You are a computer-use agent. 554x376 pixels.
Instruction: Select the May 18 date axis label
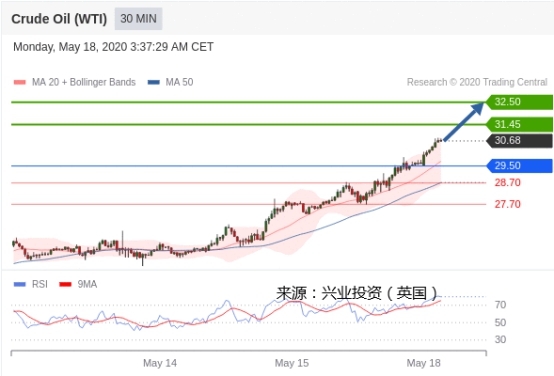pyautogui.click(x=424, y=363)
